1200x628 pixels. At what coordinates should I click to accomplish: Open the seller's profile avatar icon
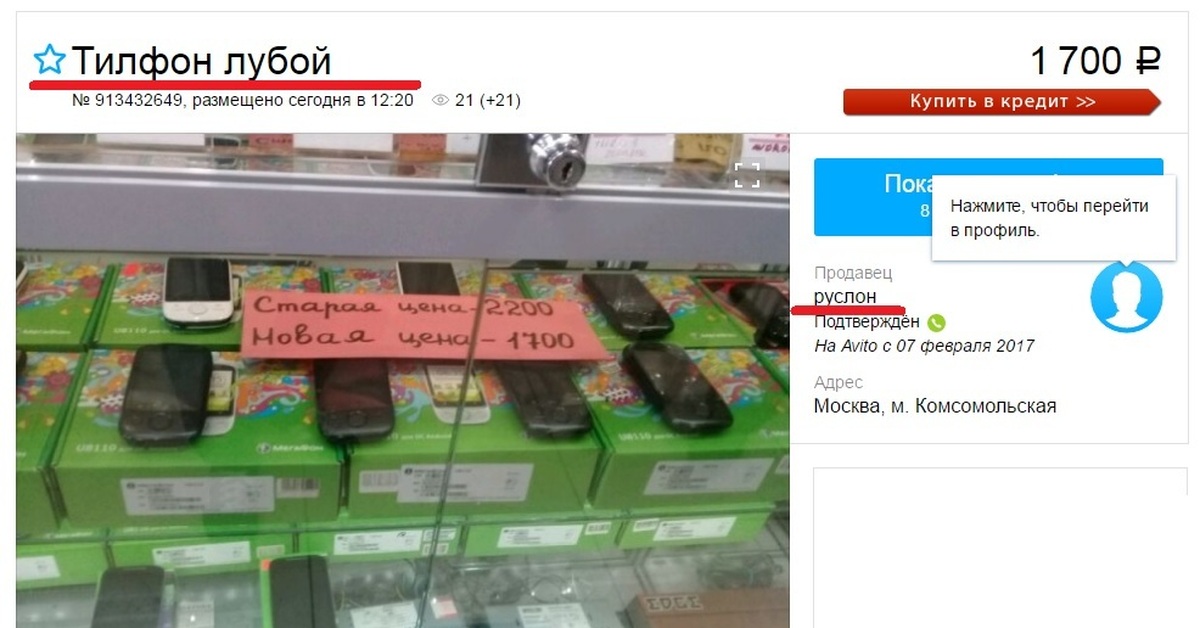1127,297
